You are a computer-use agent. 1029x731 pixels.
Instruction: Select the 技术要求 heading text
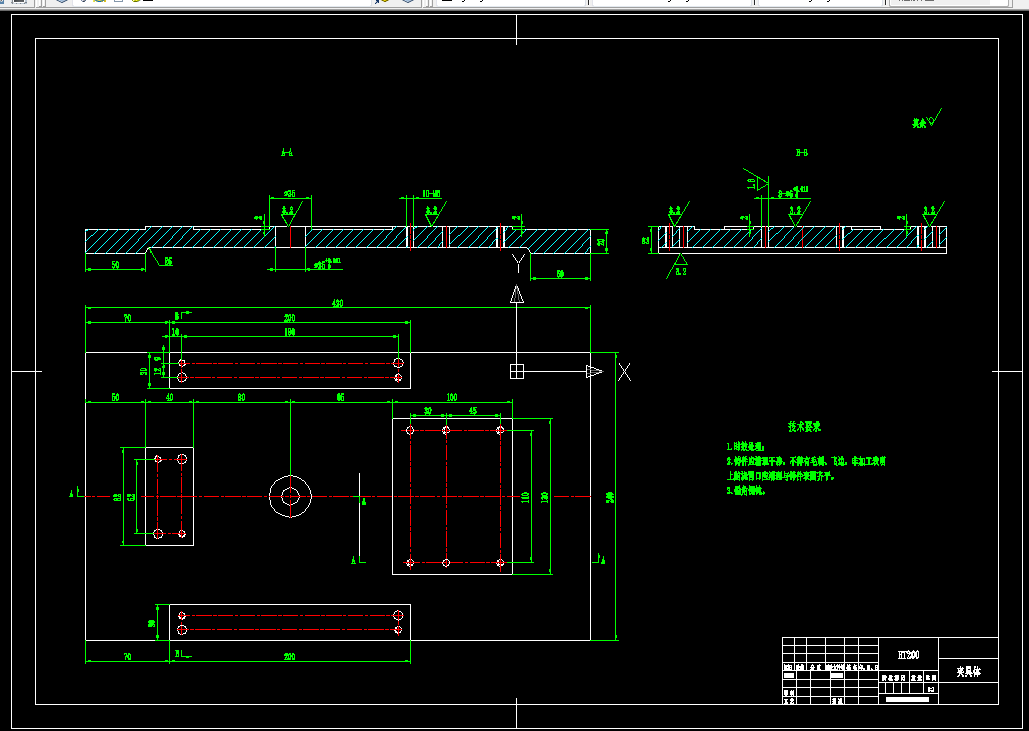coord(804,427)
